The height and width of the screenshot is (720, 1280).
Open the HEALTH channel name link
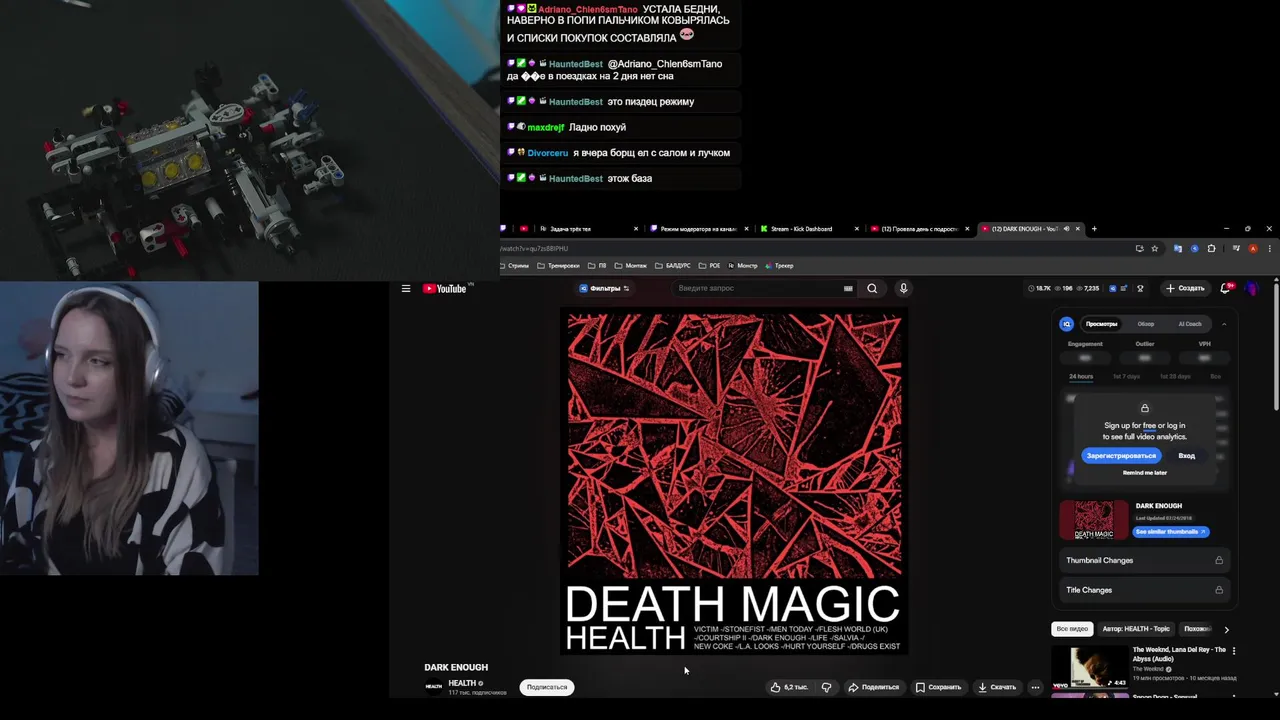(x=461, y=683)
